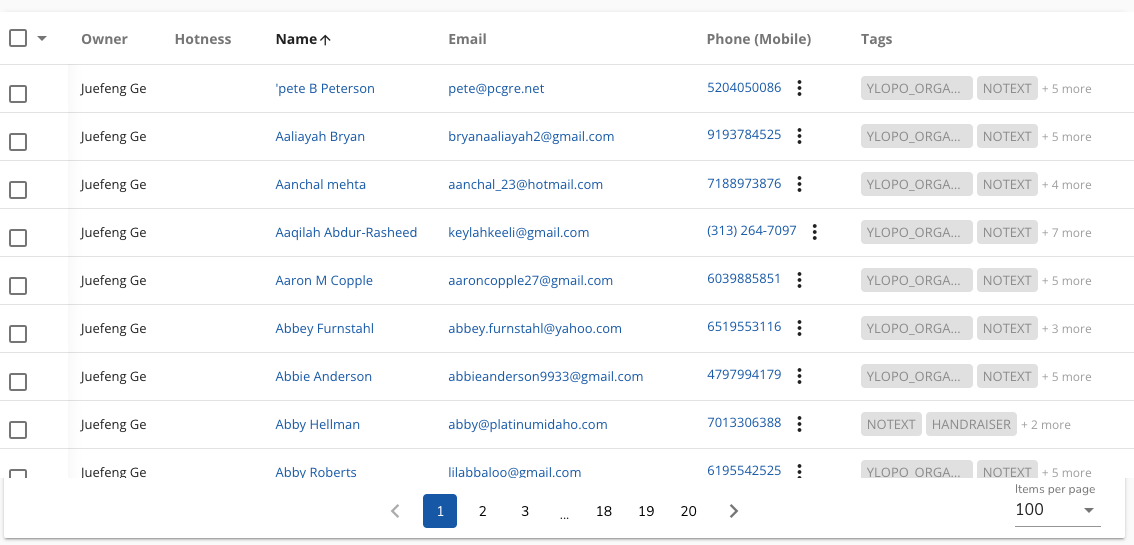Toggle the select-all checkbox in the header

18,38
